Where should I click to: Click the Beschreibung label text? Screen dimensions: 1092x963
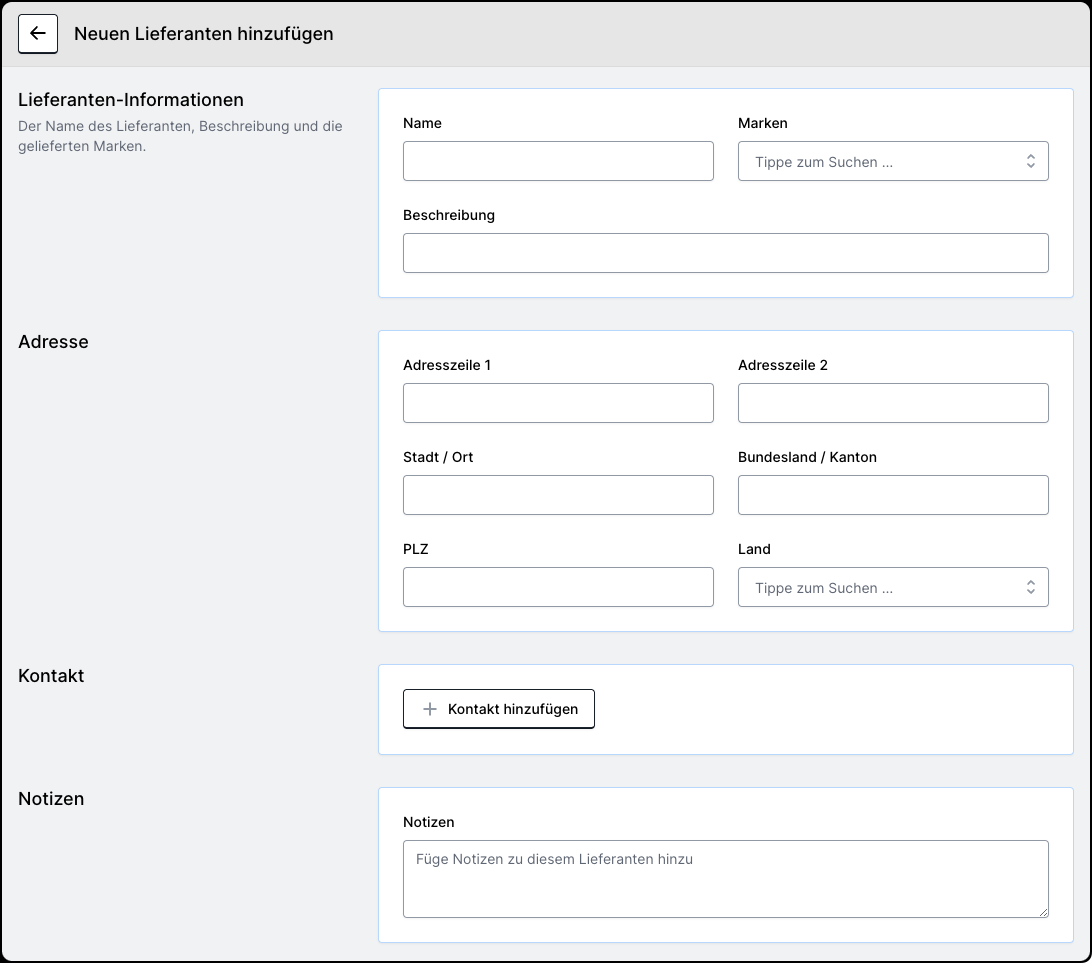click(x=449, y=215)
